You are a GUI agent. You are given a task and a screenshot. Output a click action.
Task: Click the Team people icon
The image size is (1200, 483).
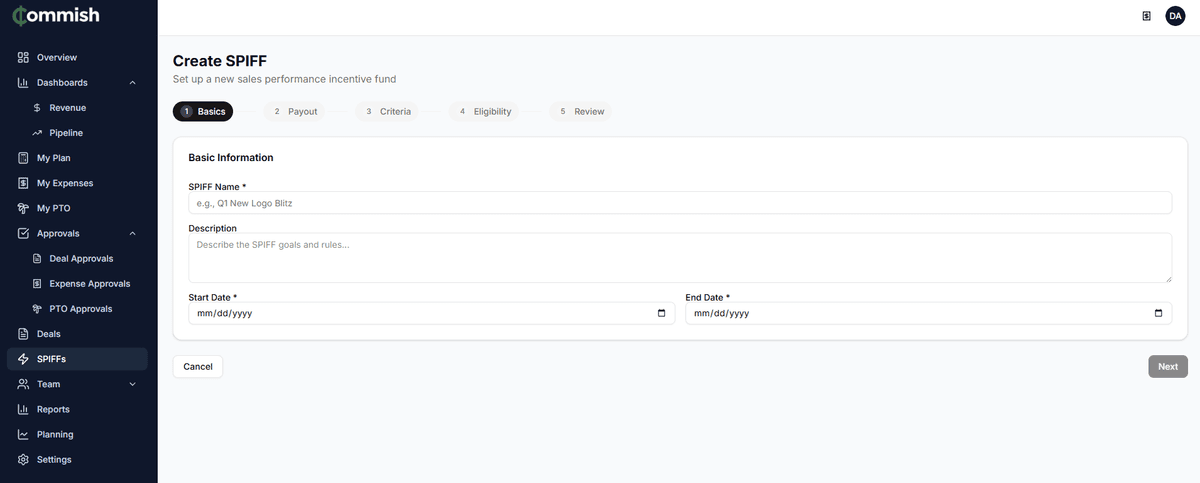pyautogui.click(x=23, y=384)
